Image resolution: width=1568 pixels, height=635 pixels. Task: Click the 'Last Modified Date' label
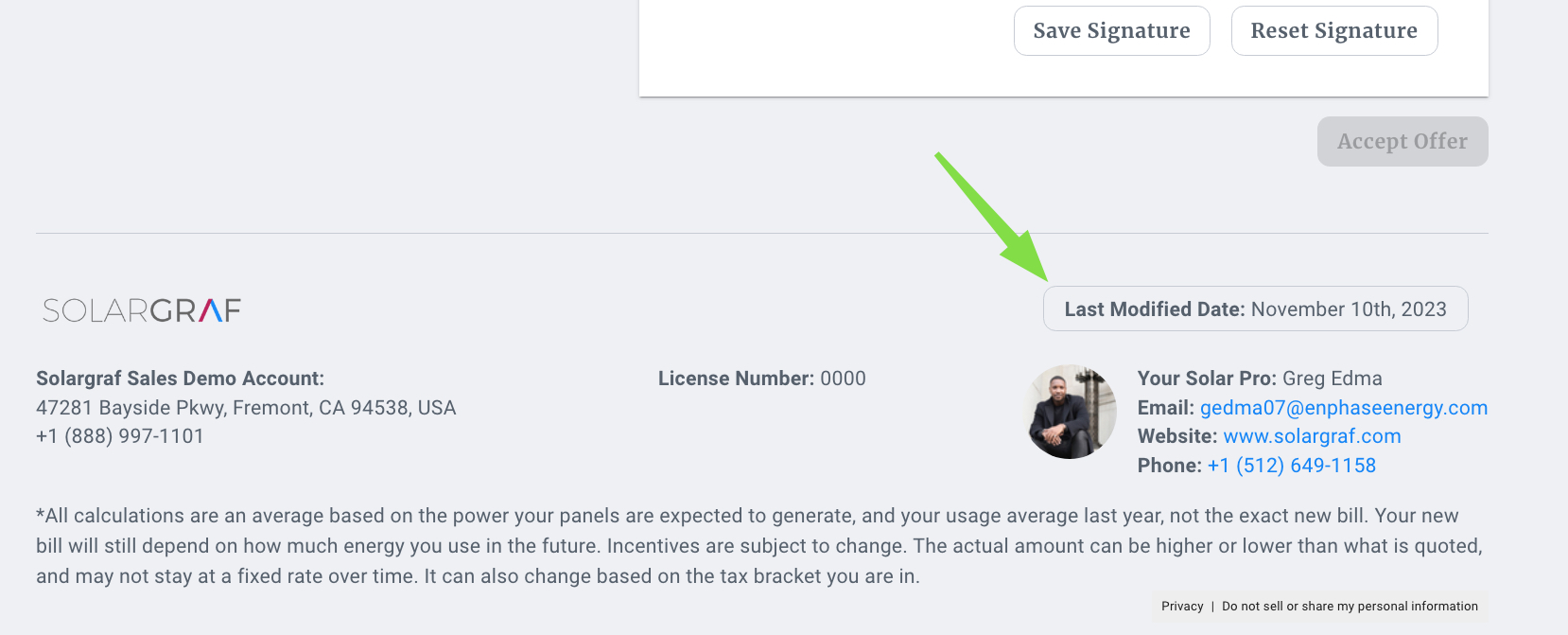coord(1154,309)
